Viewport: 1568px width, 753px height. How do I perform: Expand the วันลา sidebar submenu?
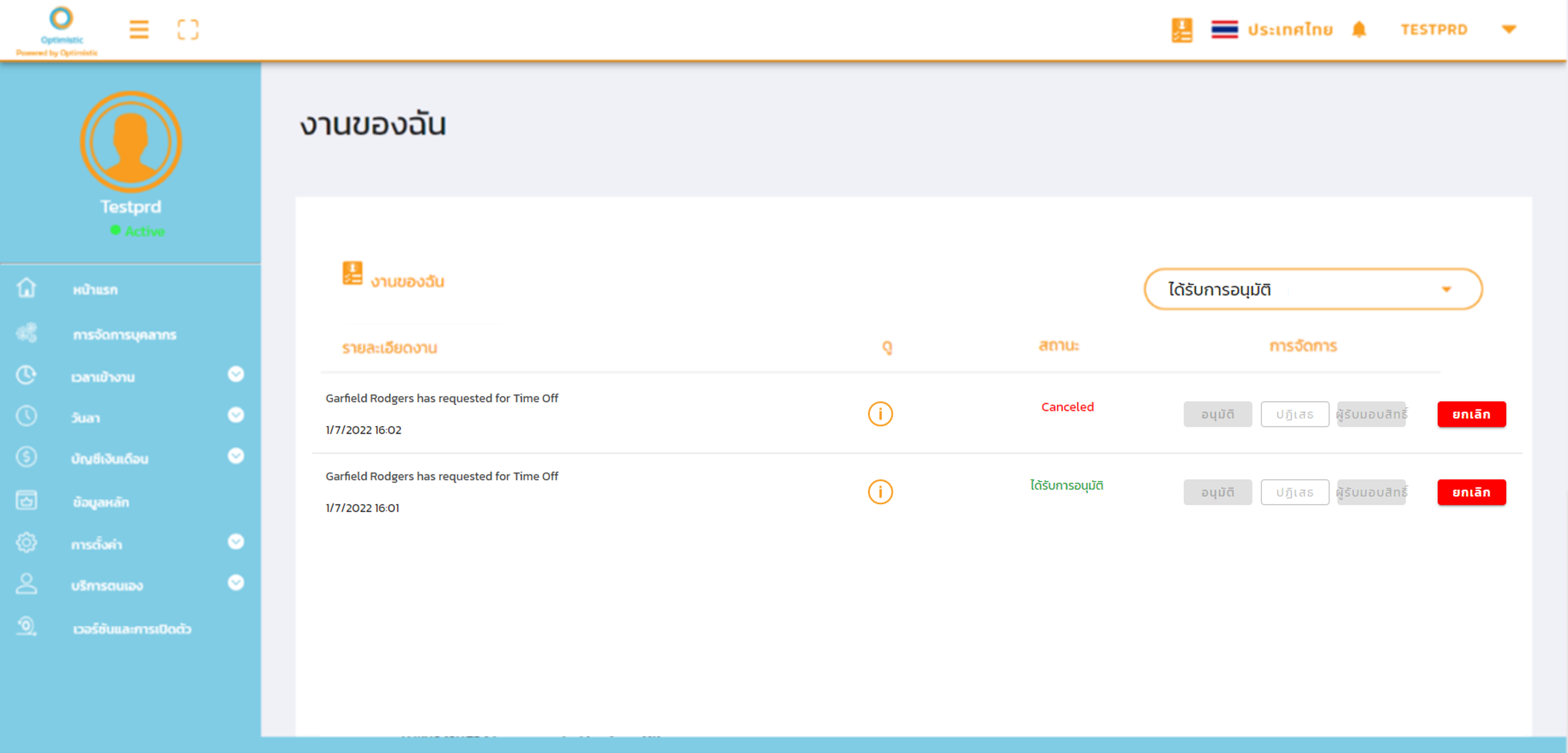(x=236, y=416)
